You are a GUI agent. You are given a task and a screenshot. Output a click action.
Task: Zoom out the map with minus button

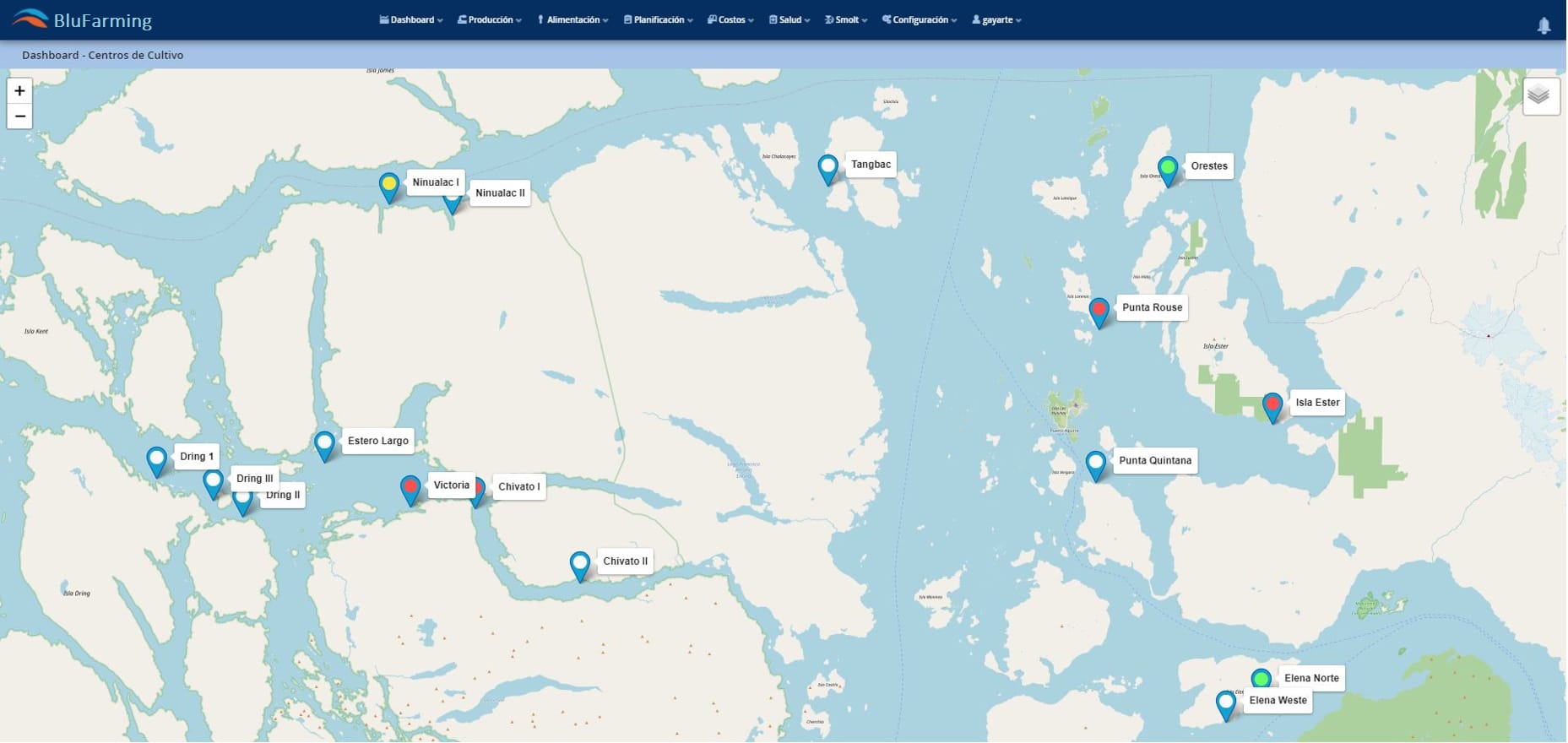pyautogui.click(x=19, y=117)
